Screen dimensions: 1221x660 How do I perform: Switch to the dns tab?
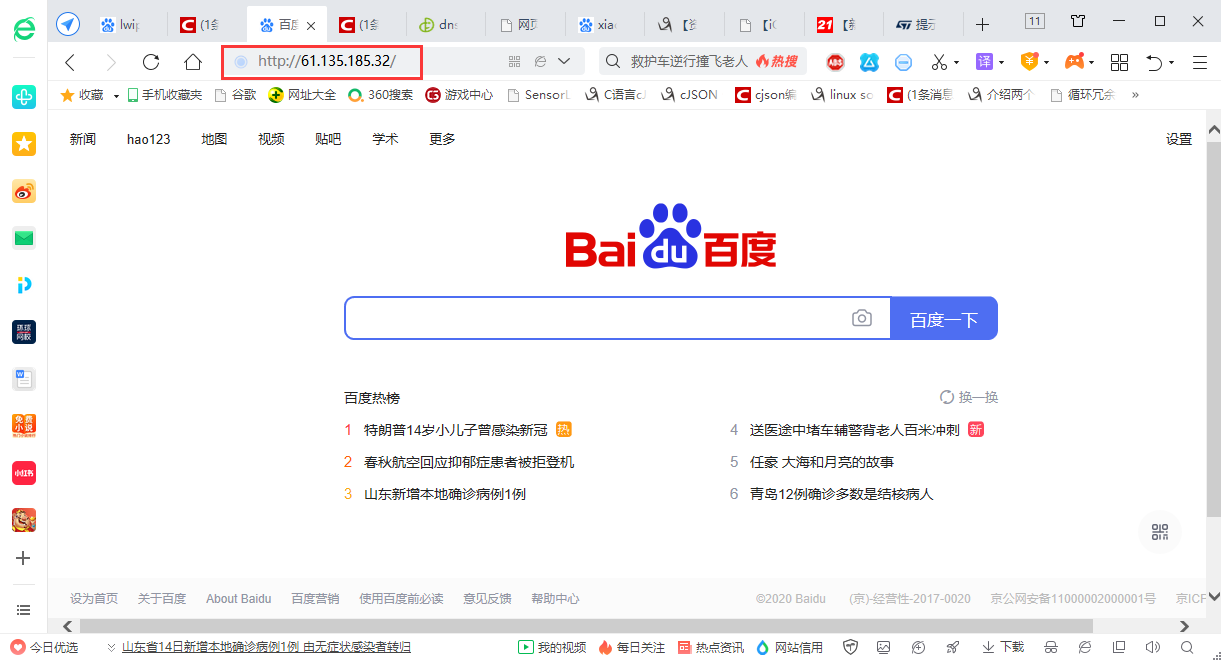pyautogui.click(x=440, y=24)
